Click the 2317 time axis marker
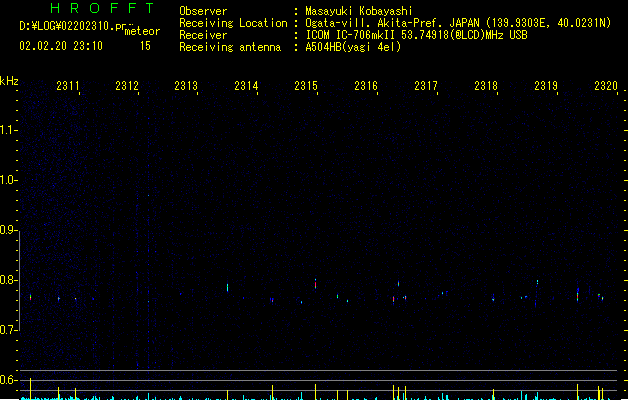Viewport: 629px width, 400px height. coord(426,86)
